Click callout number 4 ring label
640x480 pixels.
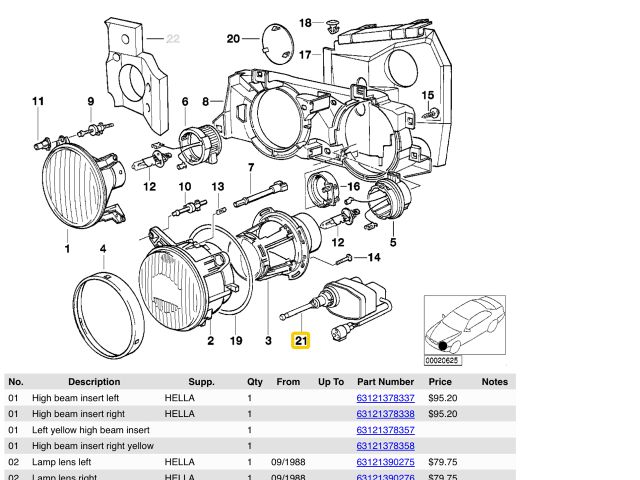[x=102, y=248]
